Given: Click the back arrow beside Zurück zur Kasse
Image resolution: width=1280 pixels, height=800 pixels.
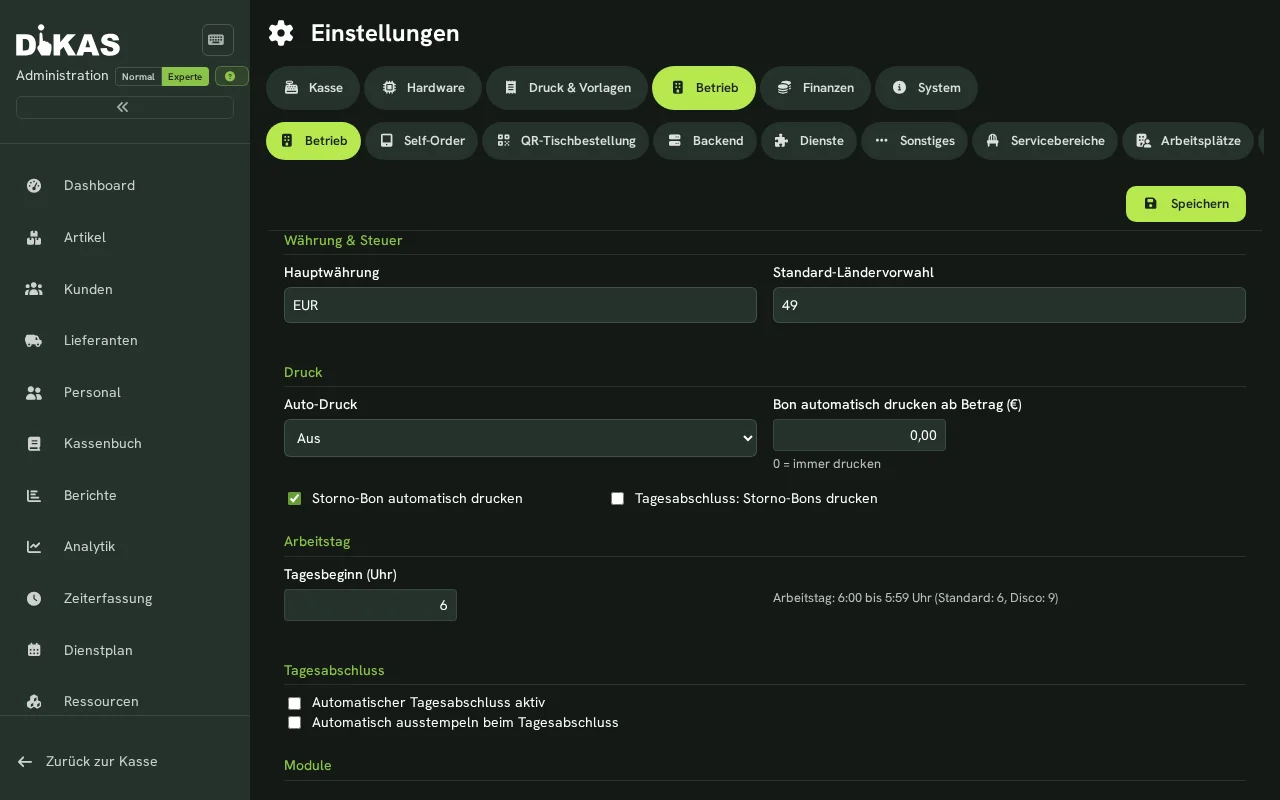Looking at the screenshot, I should coord(25,761).
